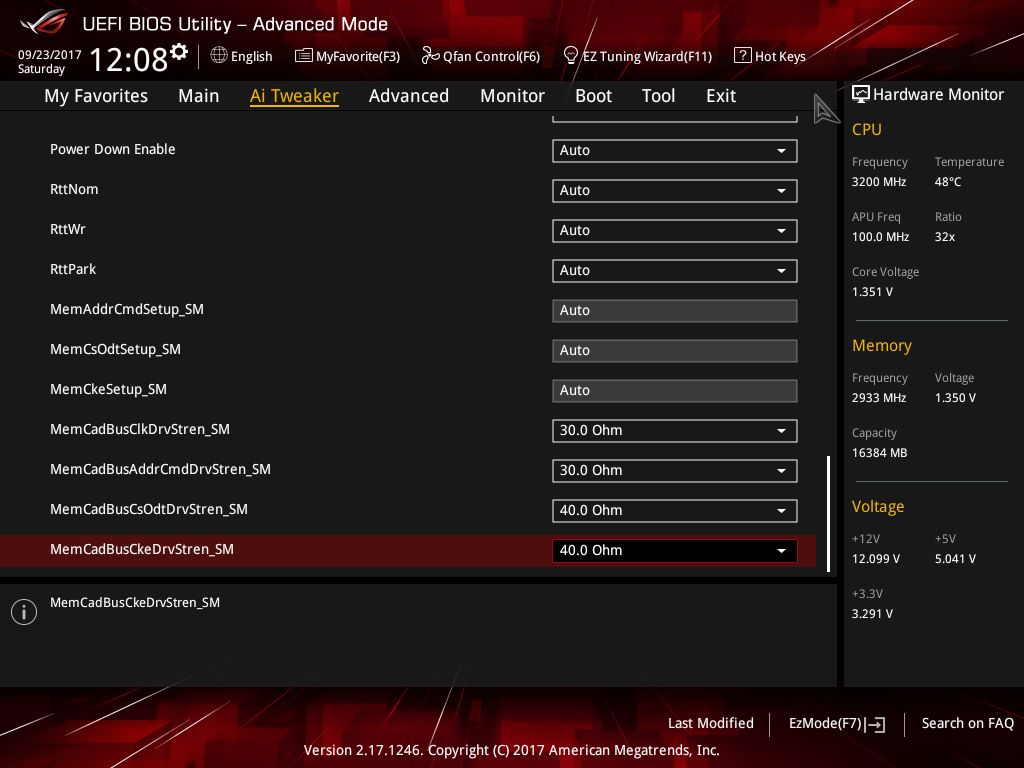
Task: Select the Power Down Enable label
Action: tap(112, 150)
